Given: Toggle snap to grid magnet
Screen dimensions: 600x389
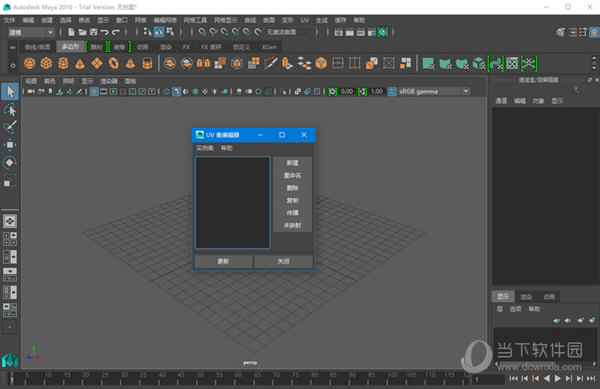Looking at the screenshot, I should (x=202, y=32).
